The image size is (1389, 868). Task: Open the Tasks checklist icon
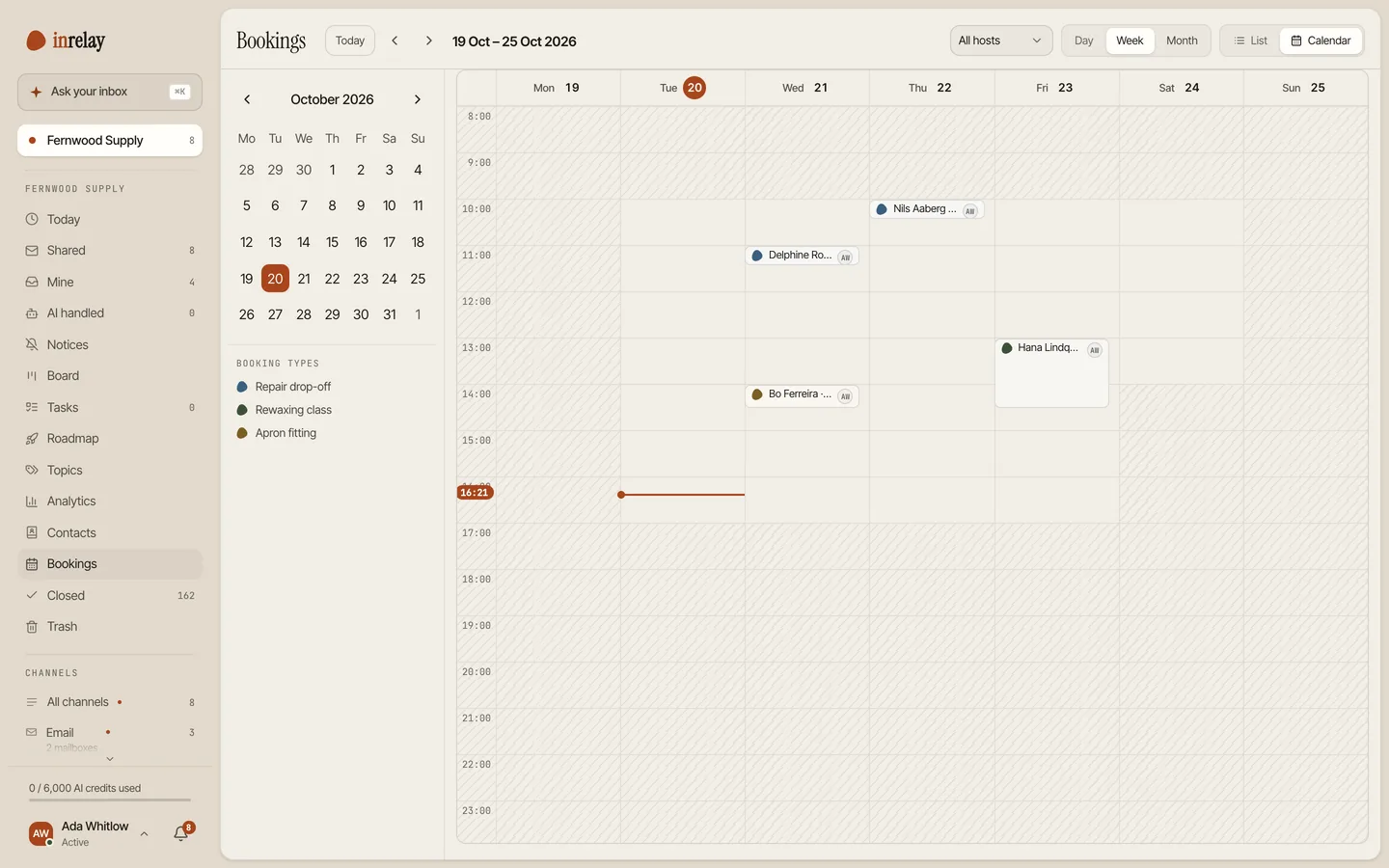point(32,407)
